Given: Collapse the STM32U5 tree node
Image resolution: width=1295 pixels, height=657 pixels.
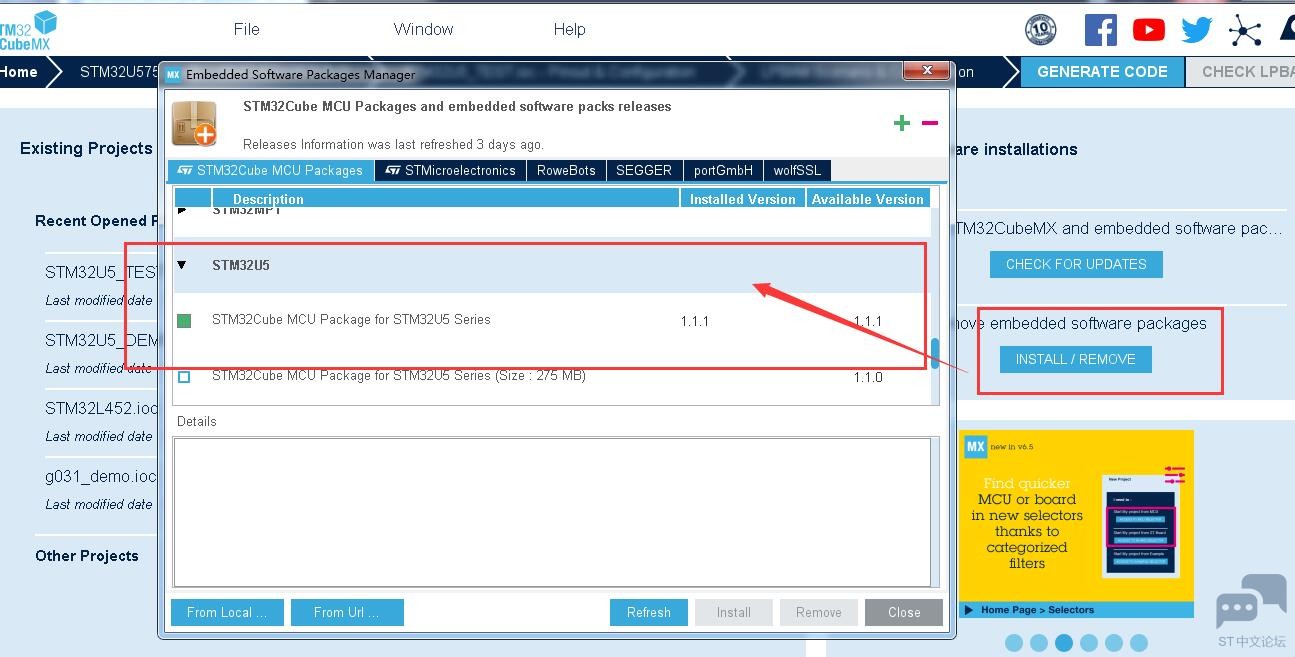Looking at the screenshot, I should pos(182,265).
